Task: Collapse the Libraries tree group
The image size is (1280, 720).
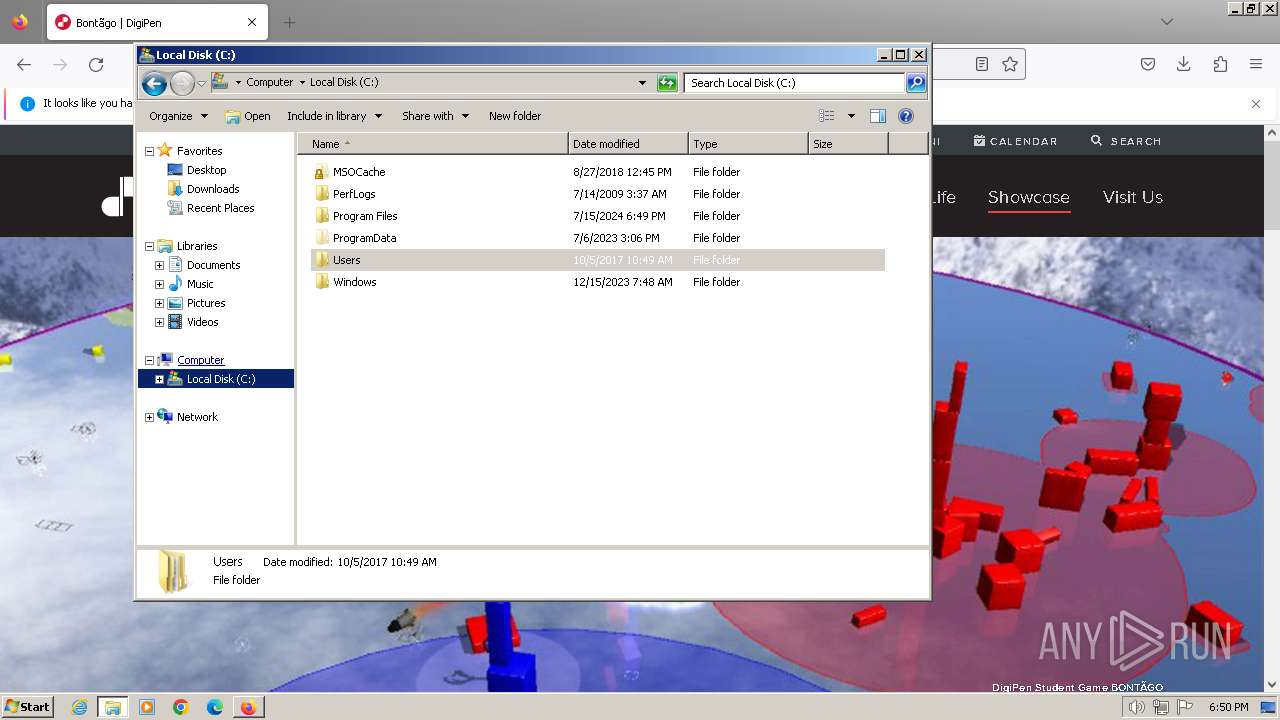Action: 149,246
